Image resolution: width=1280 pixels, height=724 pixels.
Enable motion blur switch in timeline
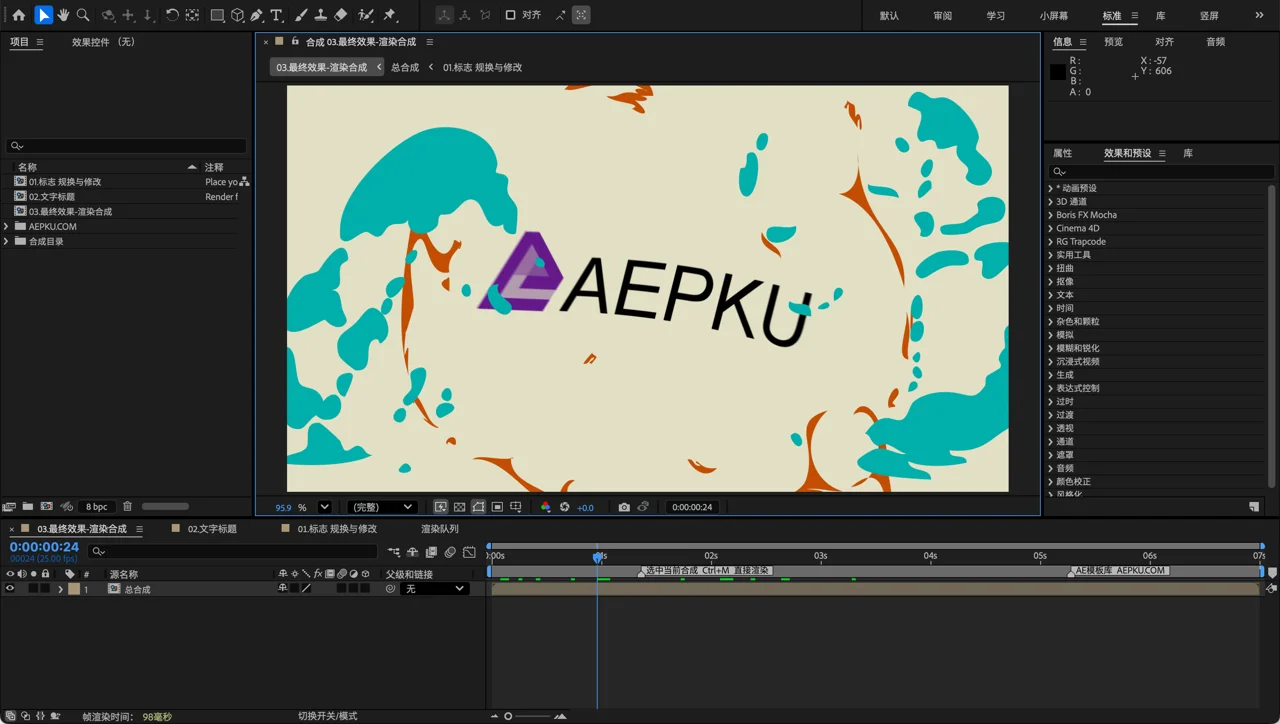click(450, 552)
